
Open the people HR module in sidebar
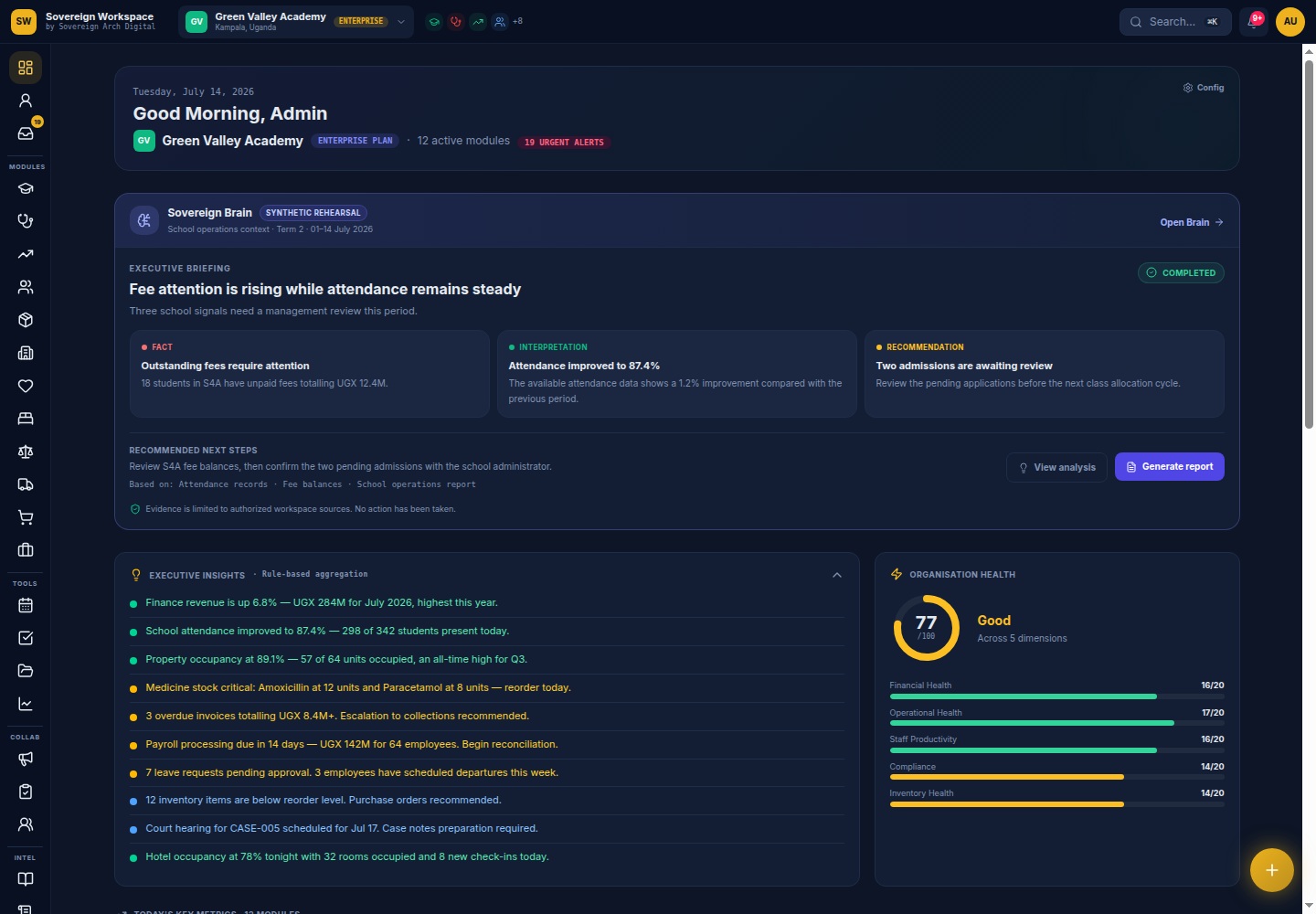26,287
